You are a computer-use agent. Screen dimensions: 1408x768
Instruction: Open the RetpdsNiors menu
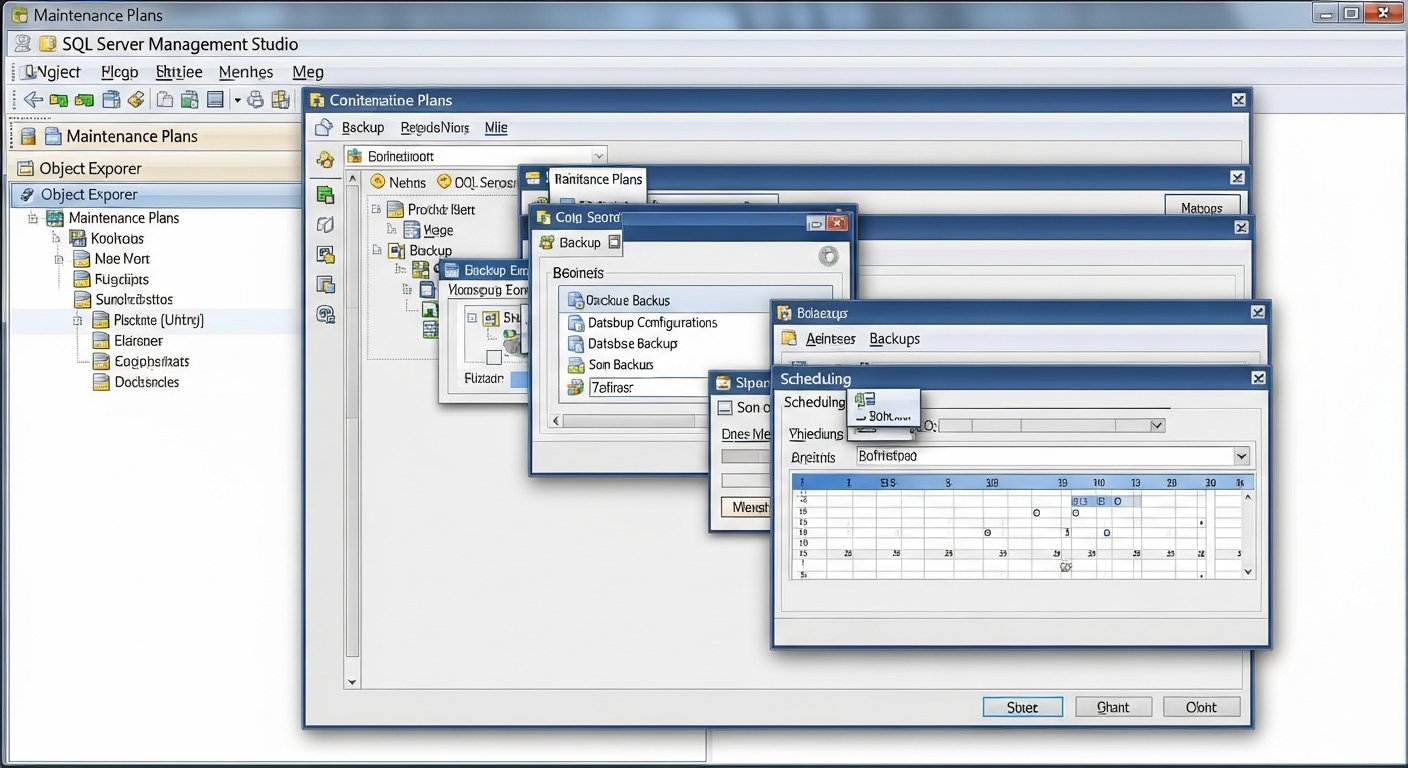coord(434,128)
